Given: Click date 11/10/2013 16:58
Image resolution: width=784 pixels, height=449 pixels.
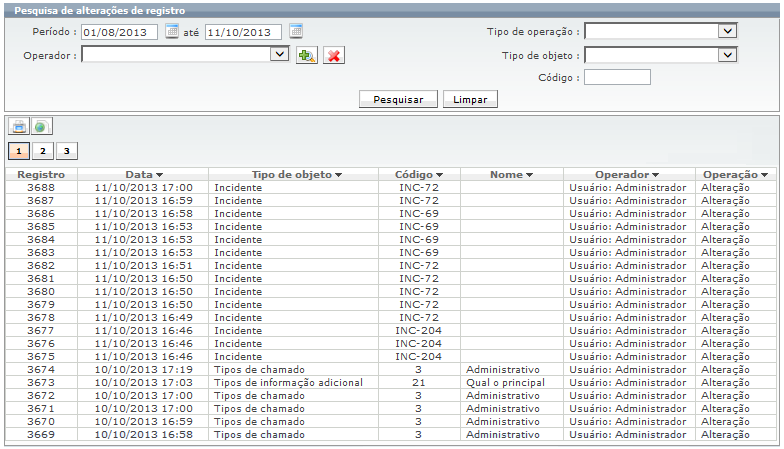Looking at the screenshot, I should [144, 214].
